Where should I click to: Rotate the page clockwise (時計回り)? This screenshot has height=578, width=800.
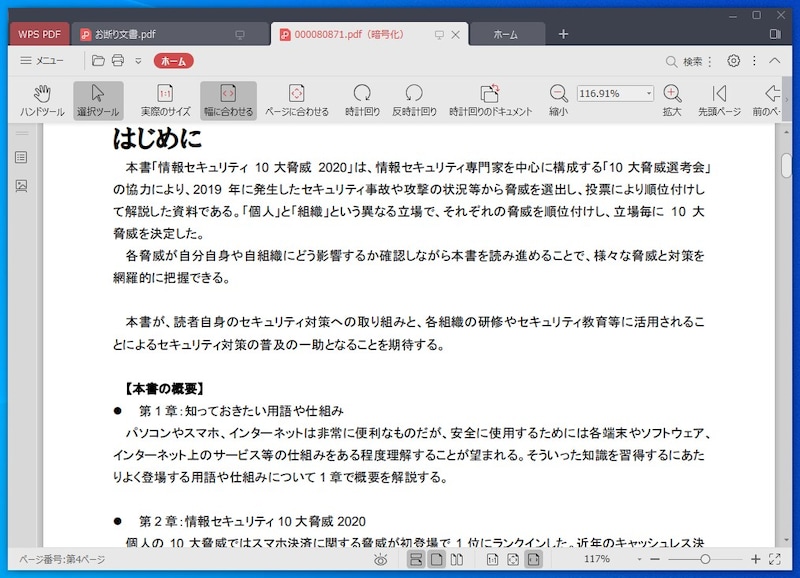pyautogui.click(x=362, y=100)
